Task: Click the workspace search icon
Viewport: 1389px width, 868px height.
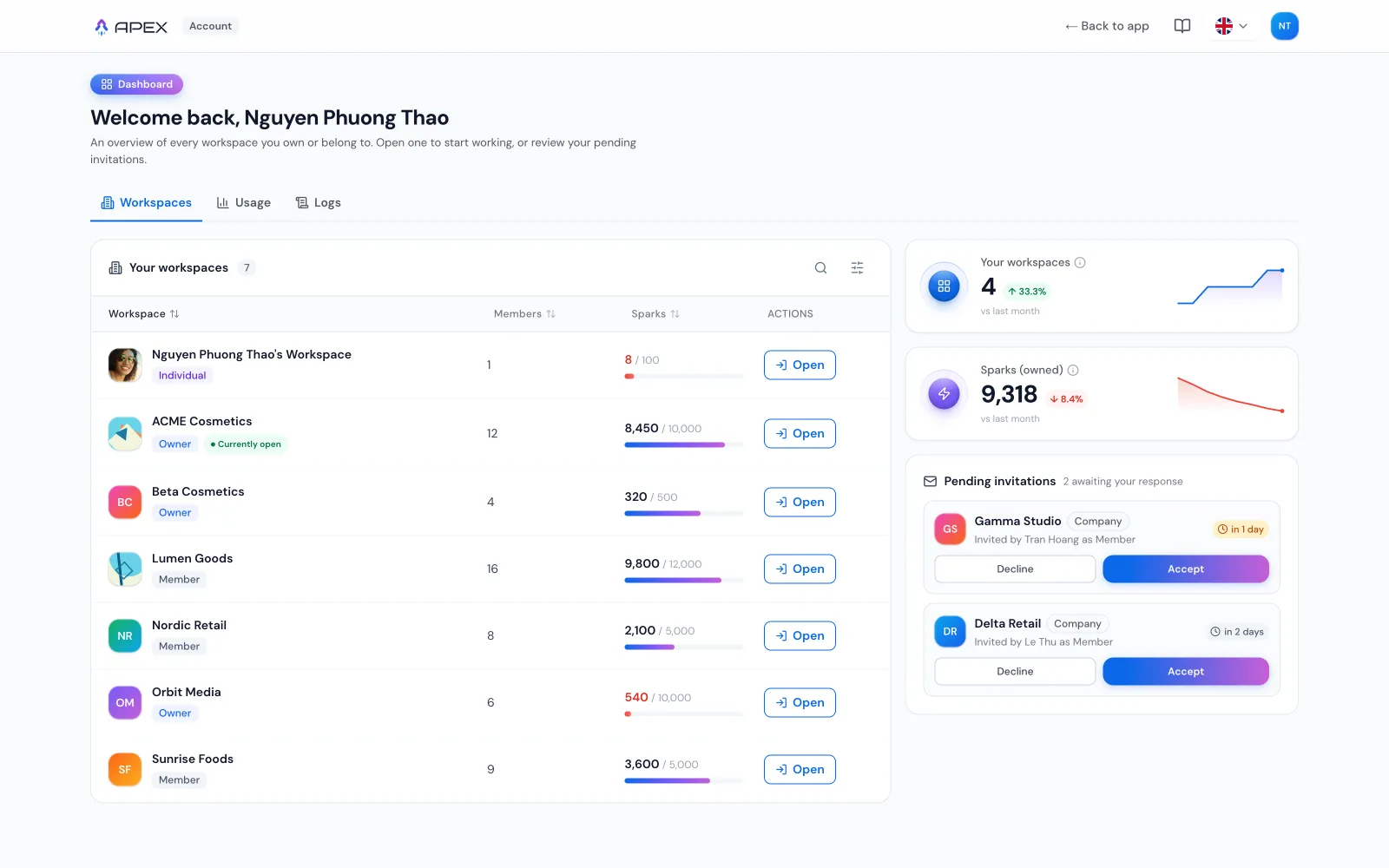Action: [x=820, y=268]
